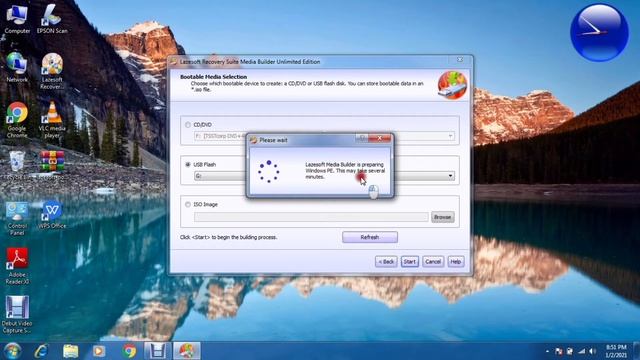Click the Refresh button
The image size is (640, 360).
[x=370, y=237]
